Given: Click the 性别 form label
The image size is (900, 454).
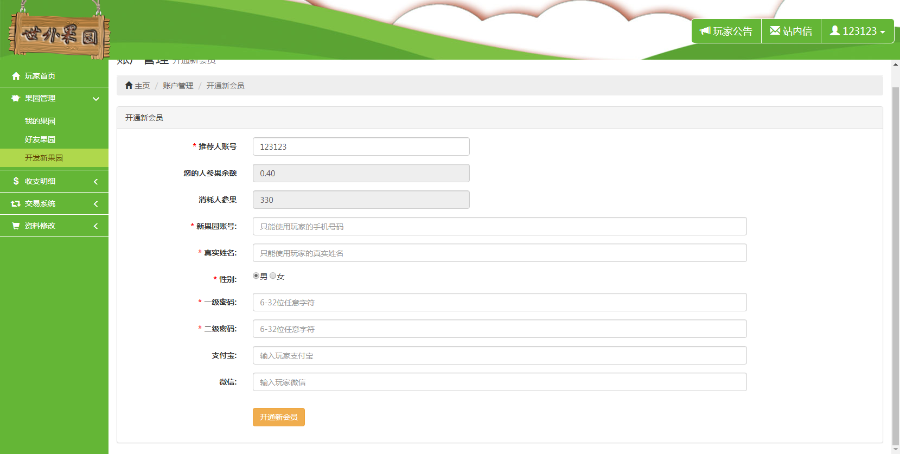Looking at the screenshot, I should (225, 280).
